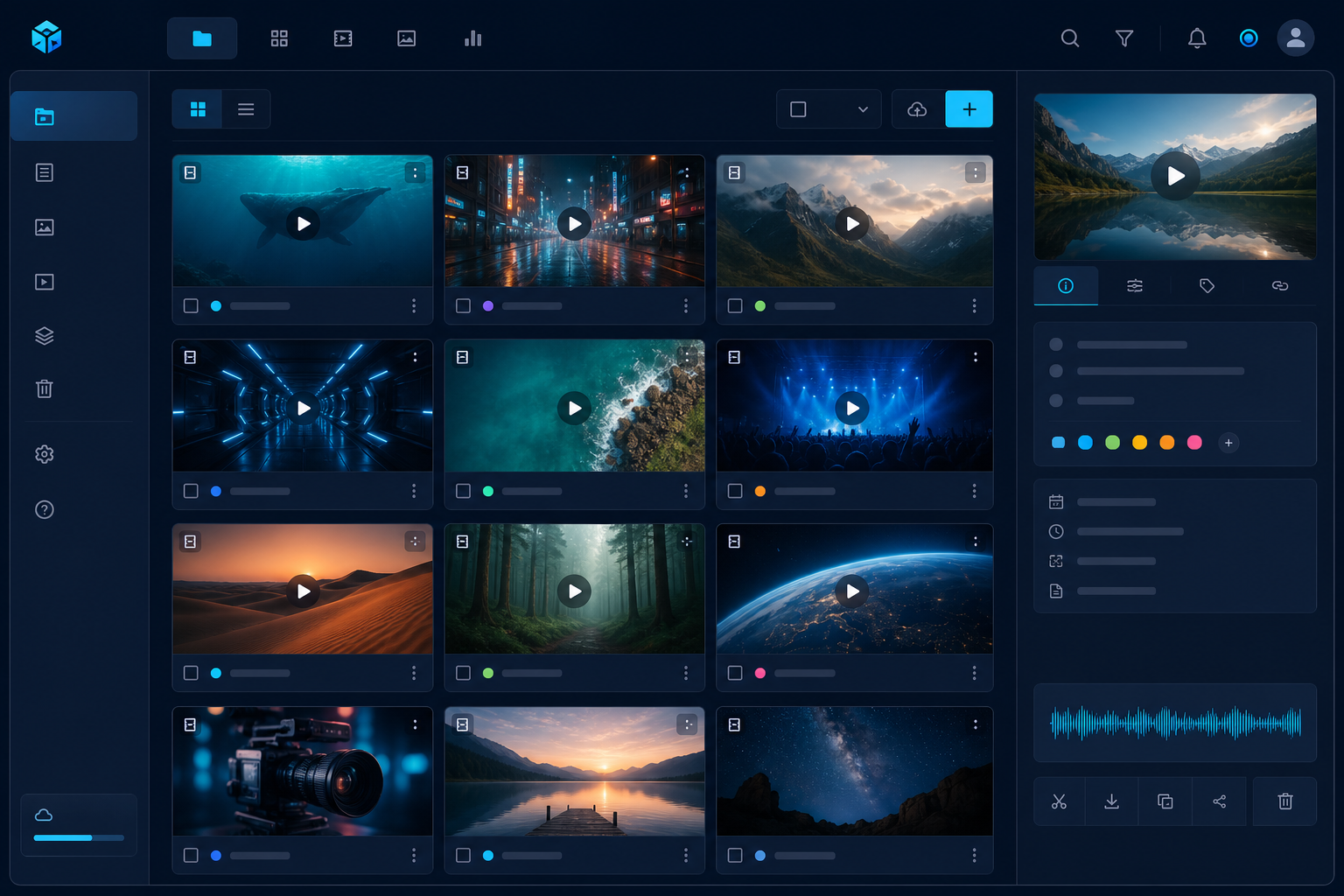Viewport: 1344px width, 896px height.
Task: Tick the checkbox on the whale video card
Action: coord(191,306)
